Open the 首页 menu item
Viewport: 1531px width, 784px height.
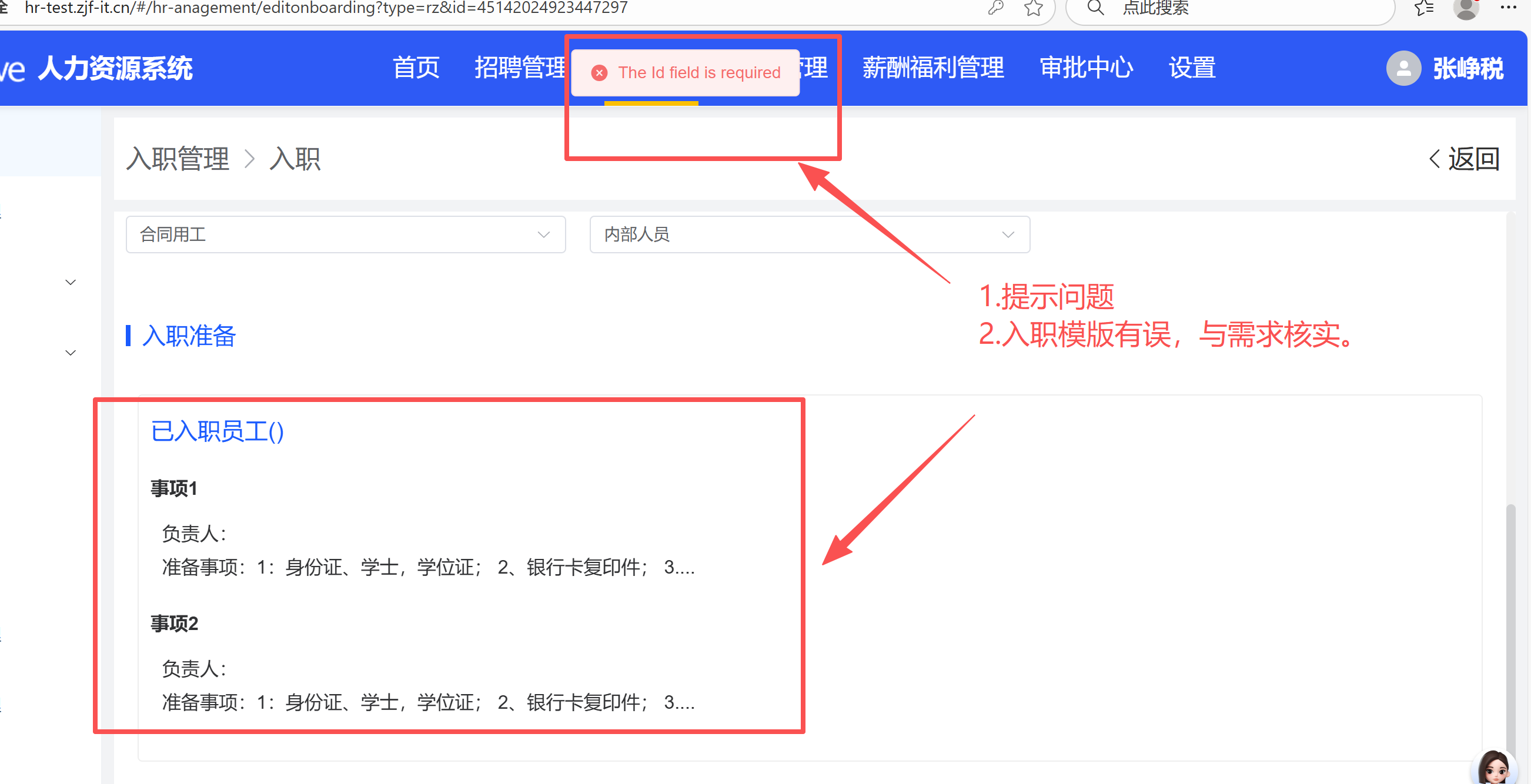[416, 68]
